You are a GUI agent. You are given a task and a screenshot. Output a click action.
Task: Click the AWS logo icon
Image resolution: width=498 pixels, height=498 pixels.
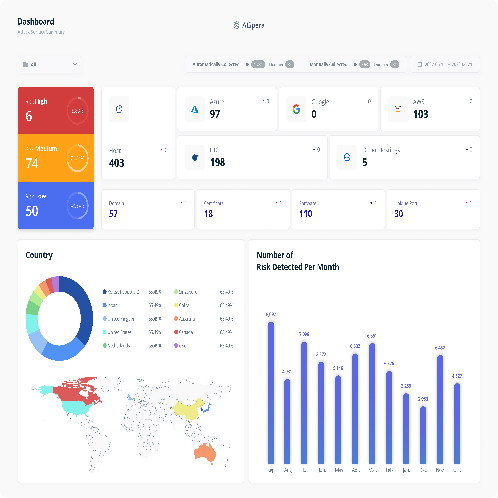(x=398, y=109)
